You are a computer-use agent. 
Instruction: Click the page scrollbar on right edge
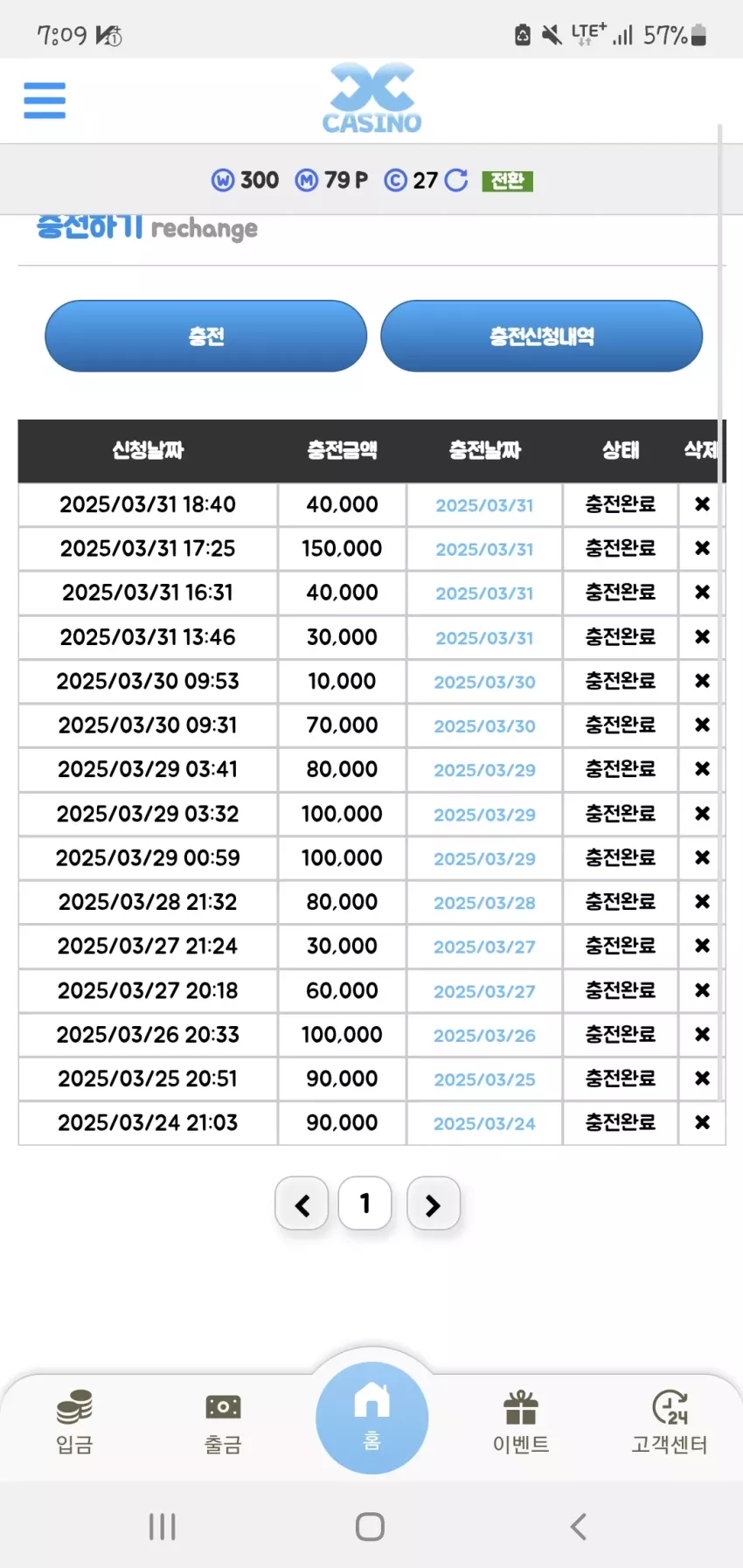click(x=720, y=612)
